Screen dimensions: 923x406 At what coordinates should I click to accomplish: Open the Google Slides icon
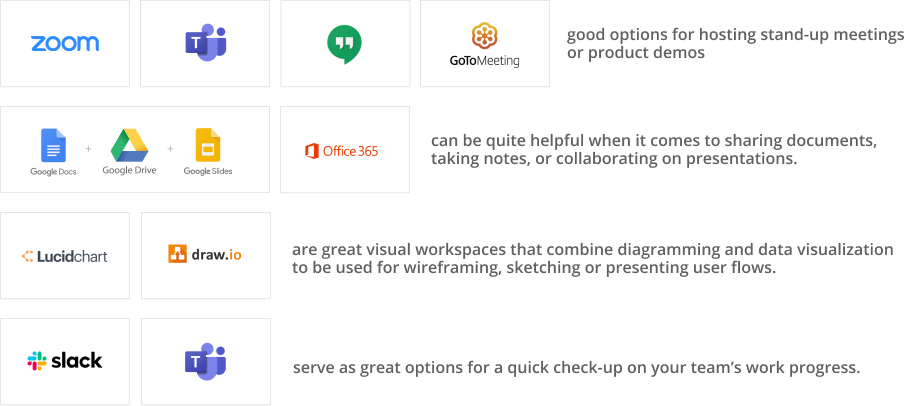point(208,145)
